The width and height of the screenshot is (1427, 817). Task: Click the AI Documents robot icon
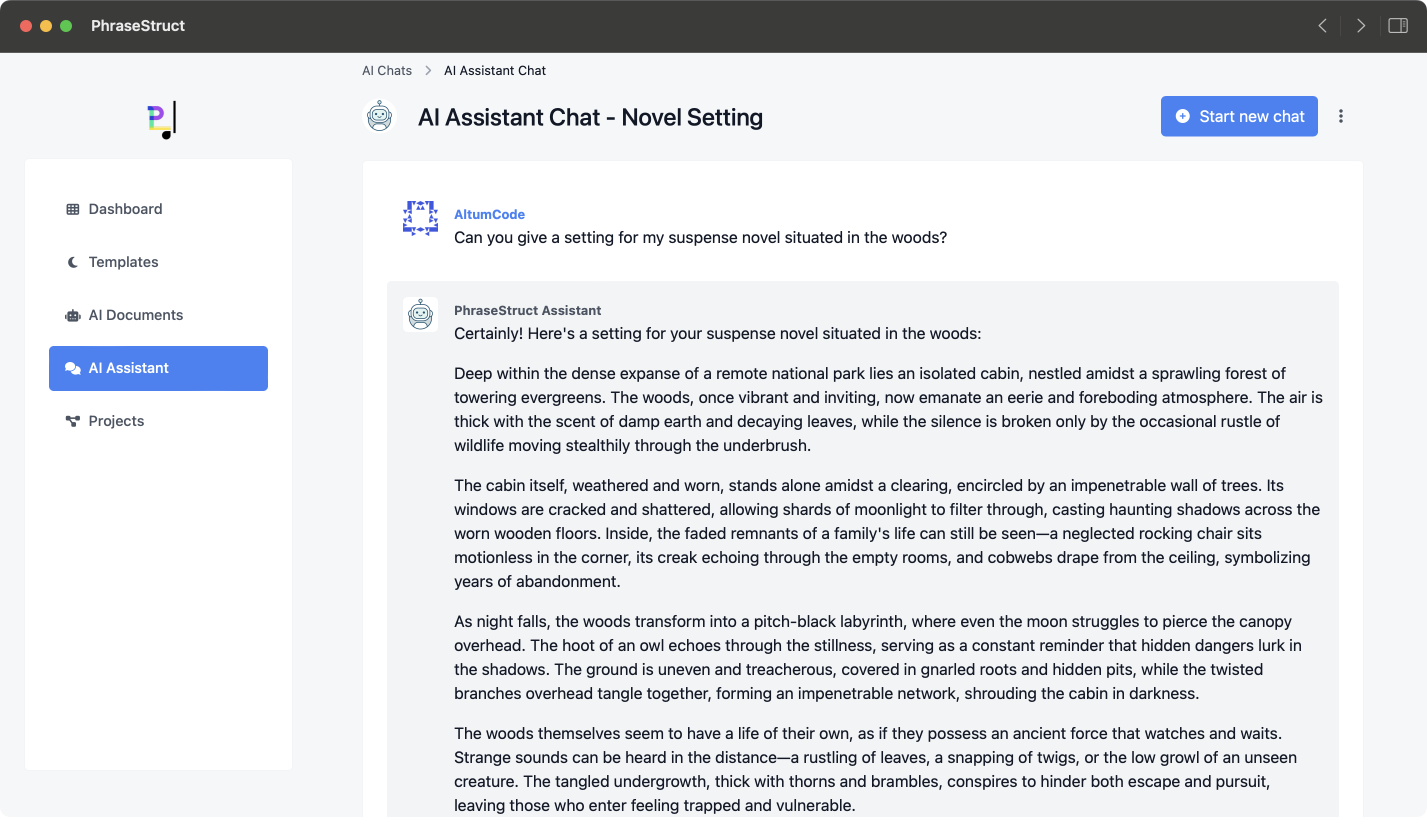(73, 315)
